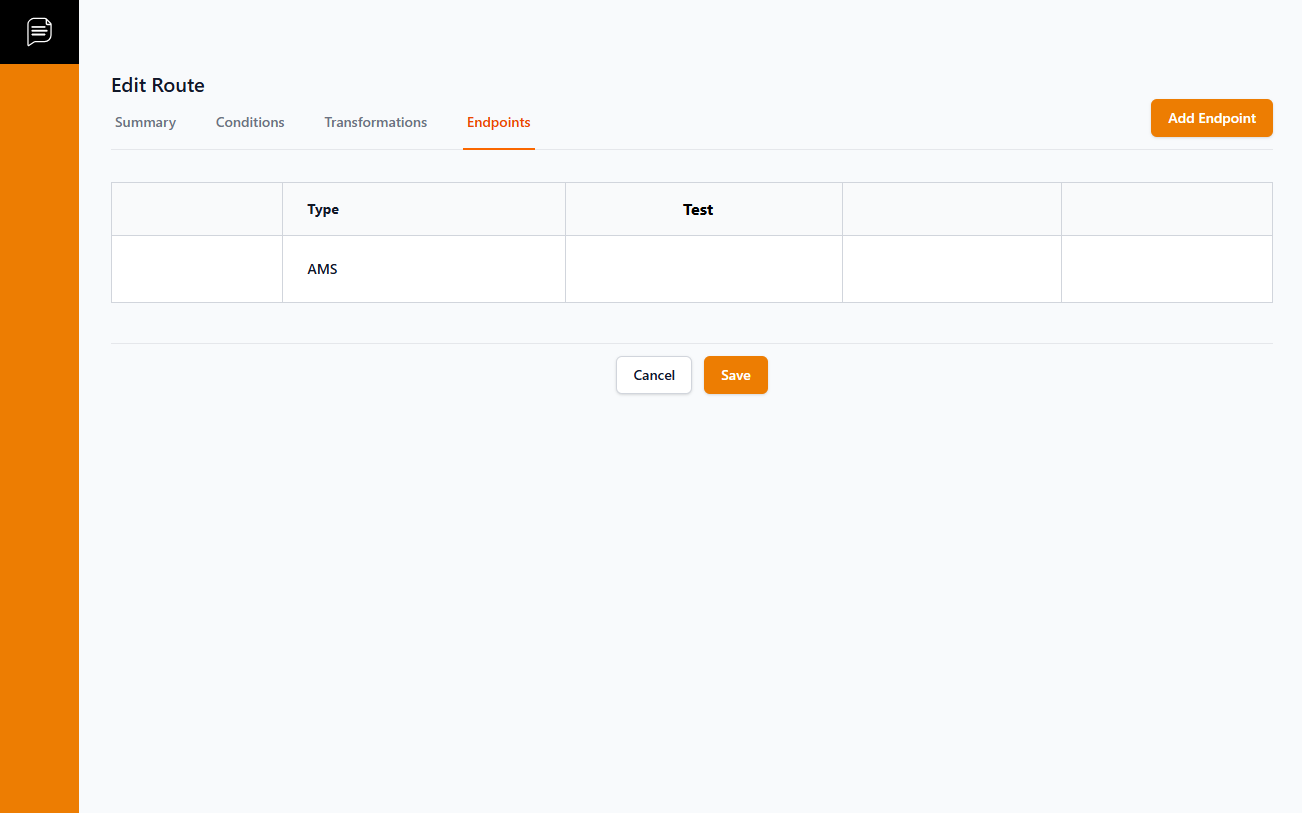Click the blank header cell under Add Endpoint

click(x=1166, y=209)
